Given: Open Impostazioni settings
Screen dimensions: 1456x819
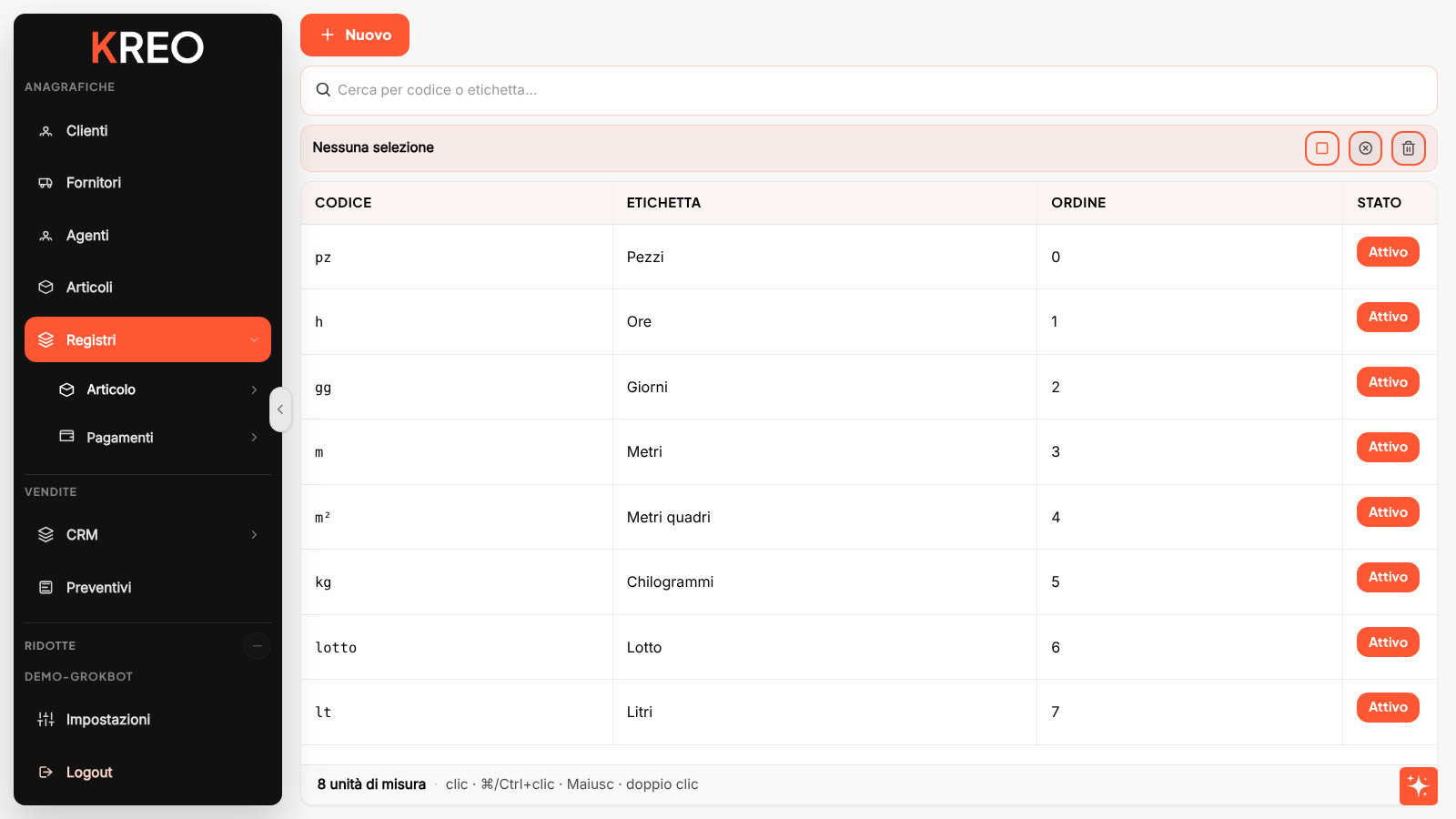Looking at the screenshot, I should (x=147, y=720).
